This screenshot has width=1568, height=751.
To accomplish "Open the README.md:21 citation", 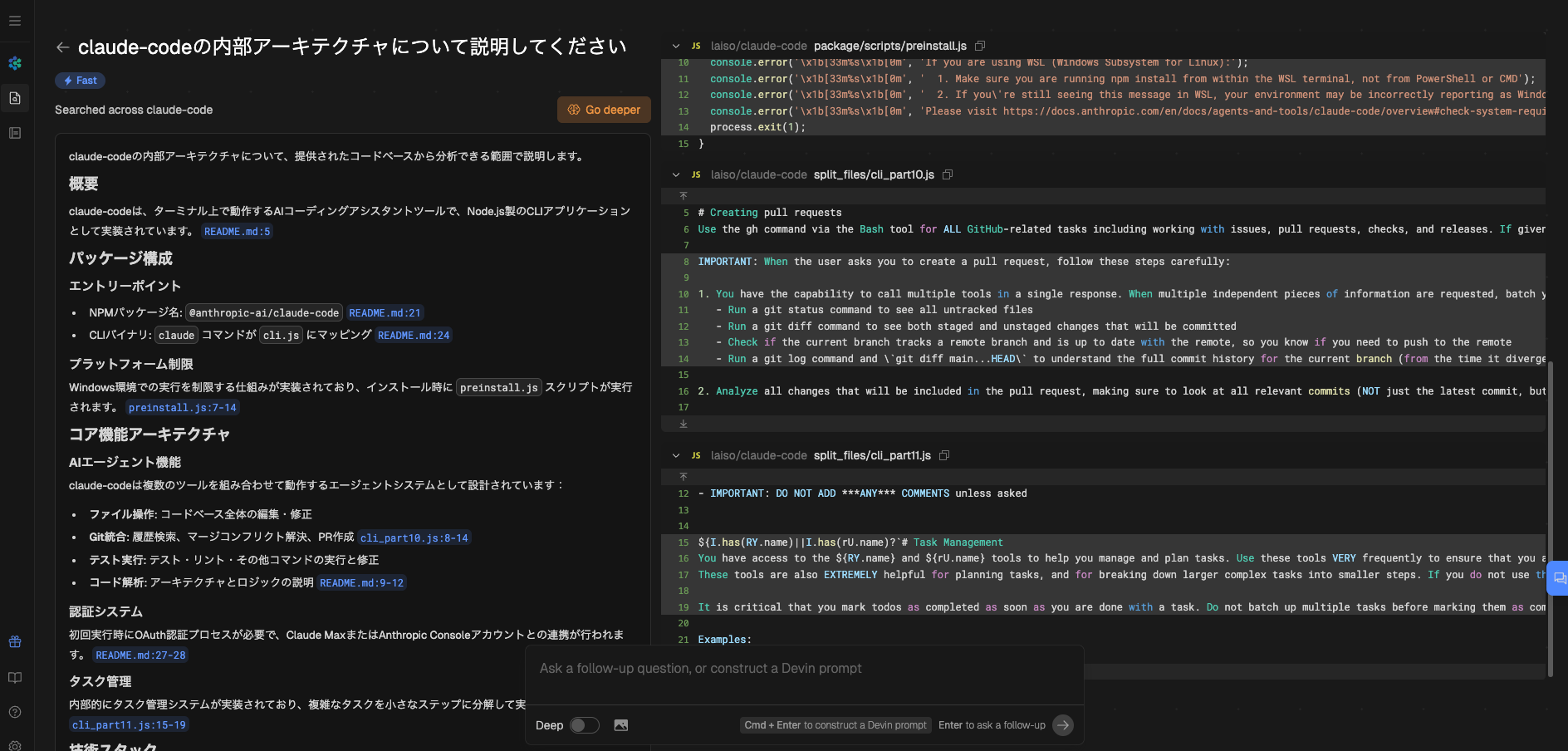I will pyautogui.click(x=385, y=313).
